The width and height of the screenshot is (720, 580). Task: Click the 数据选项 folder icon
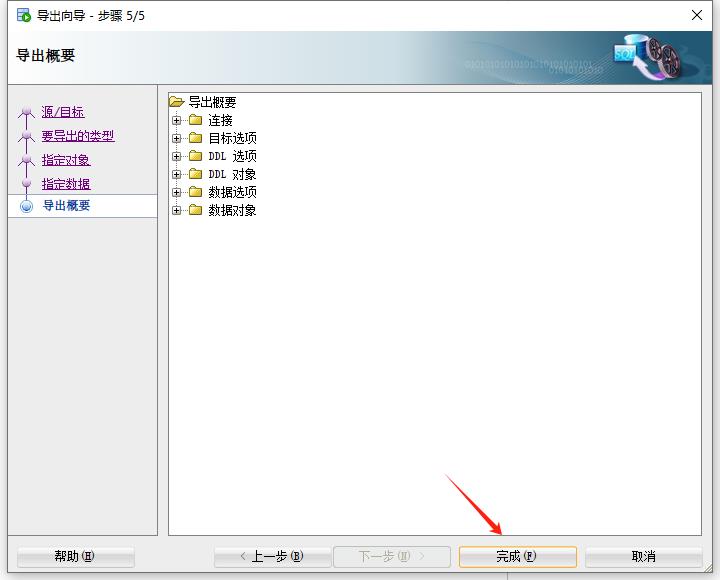(x=196, y=191)
